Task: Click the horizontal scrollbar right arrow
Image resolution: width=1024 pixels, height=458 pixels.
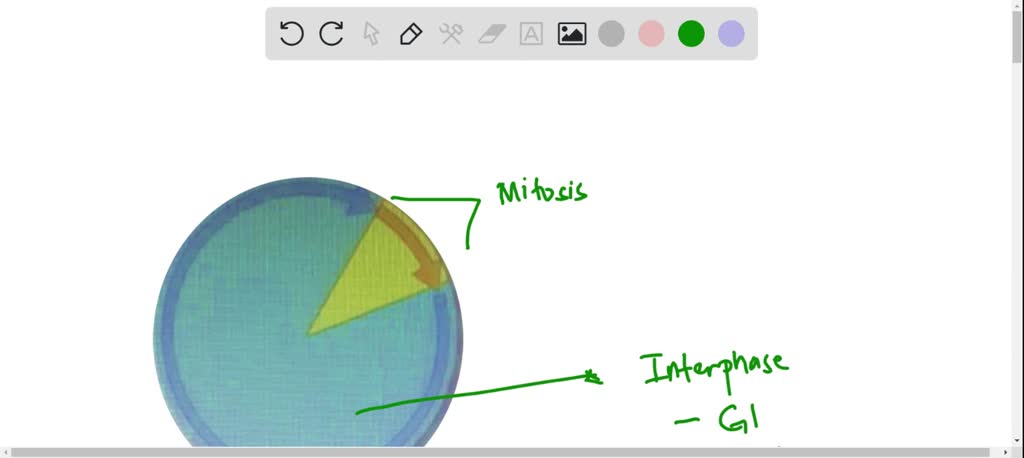Action: (x=1008, y=452)
